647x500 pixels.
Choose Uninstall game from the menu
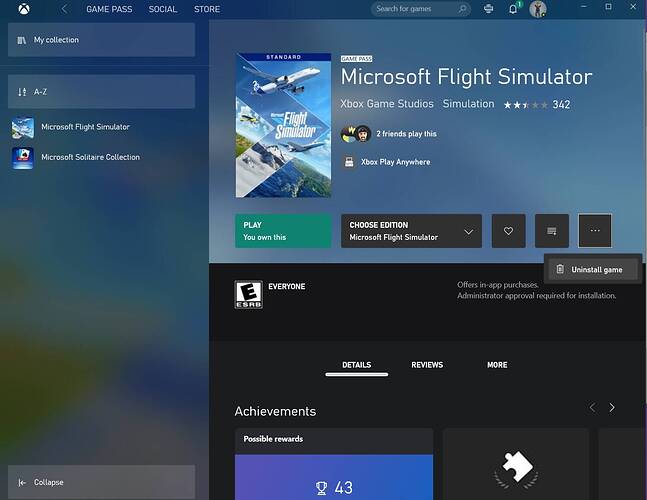click(x=593, y=270)
